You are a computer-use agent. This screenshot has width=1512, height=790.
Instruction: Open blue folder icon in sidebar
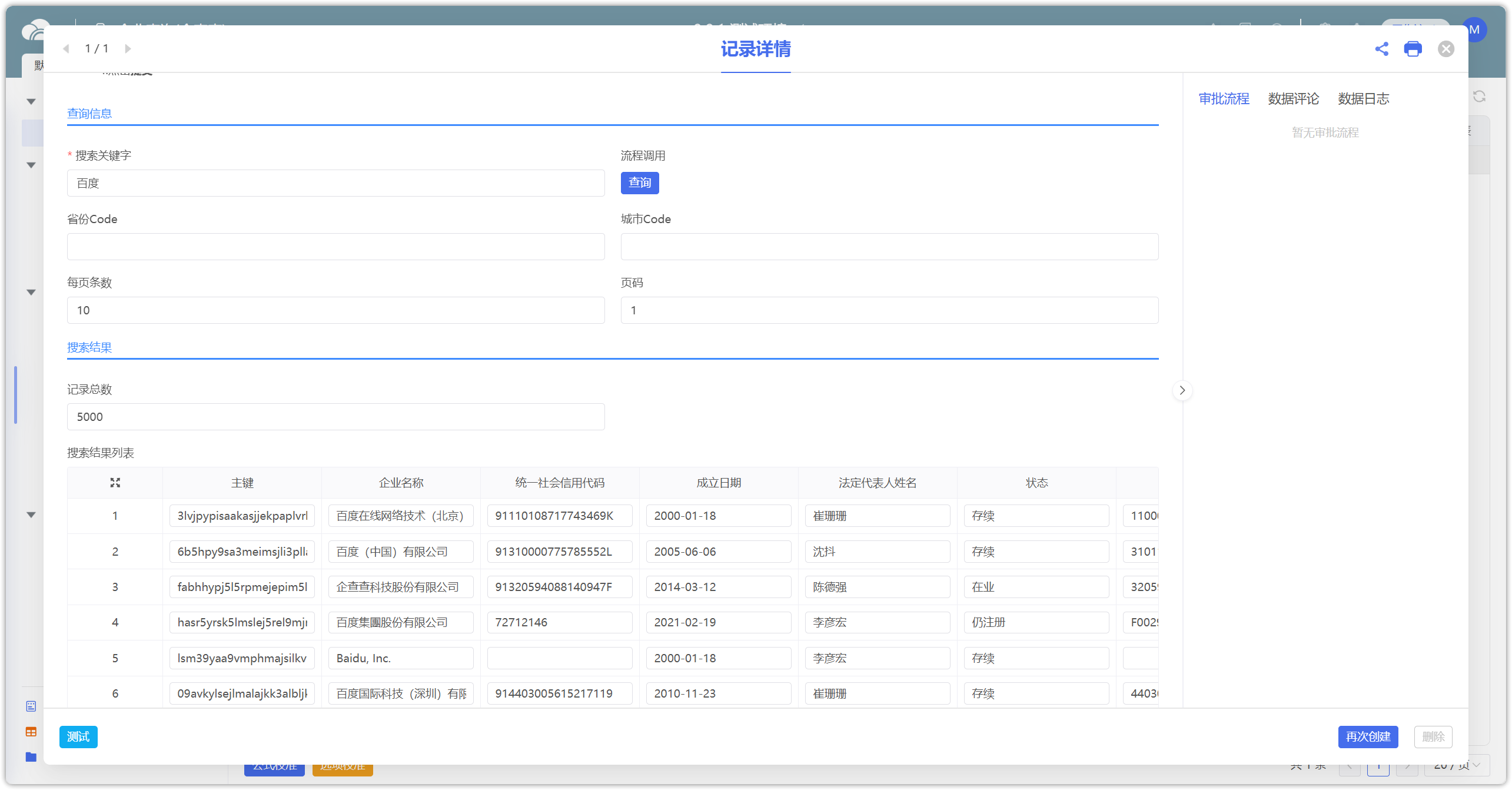(x=31, y=757)
